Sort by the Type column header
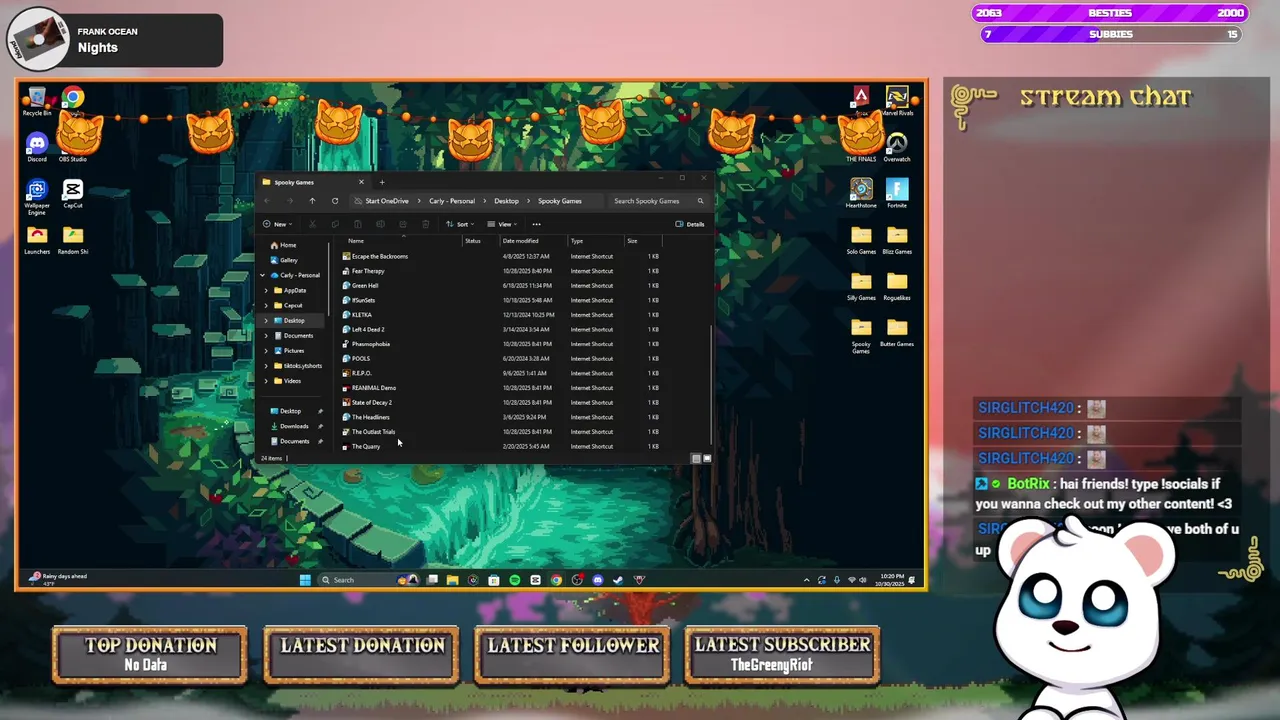 coord(577,241)
